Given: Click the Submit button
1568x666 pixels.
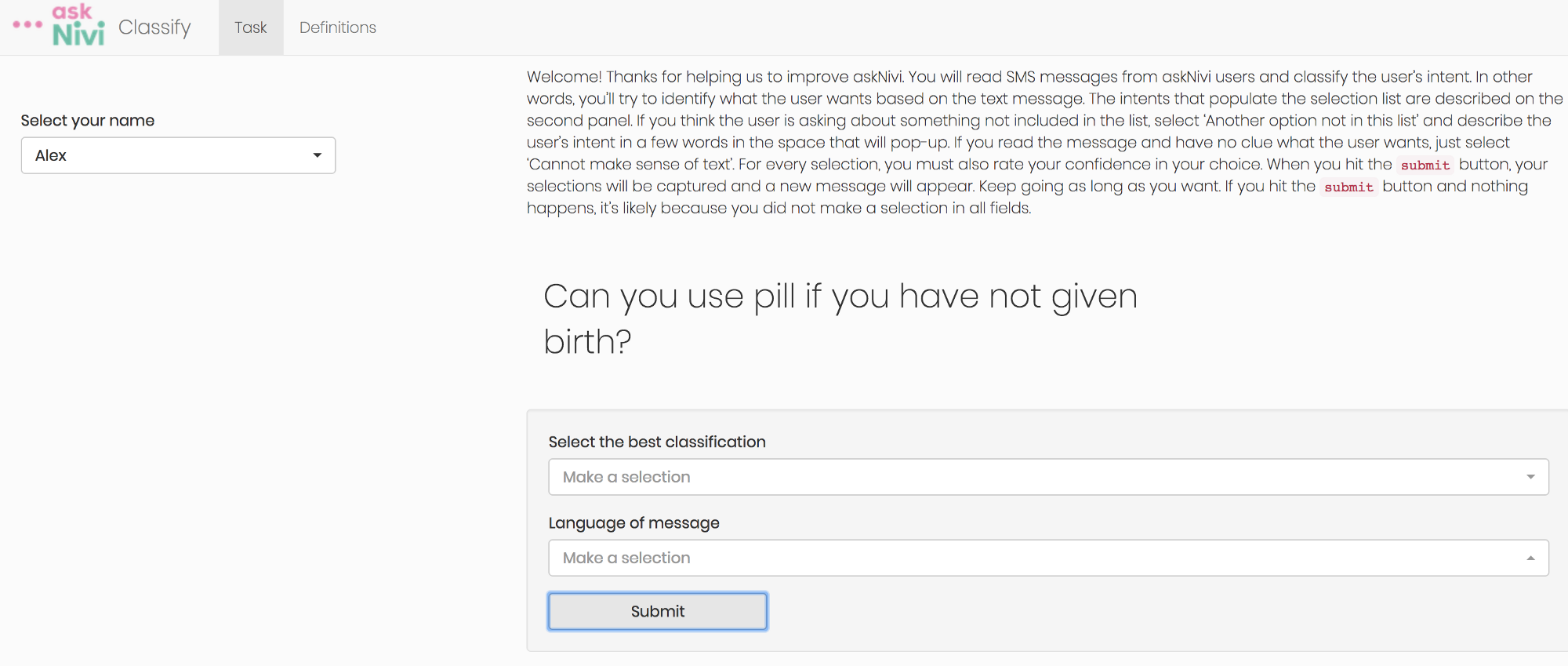Looking at the screenshot, I should [x=658, y=611].
